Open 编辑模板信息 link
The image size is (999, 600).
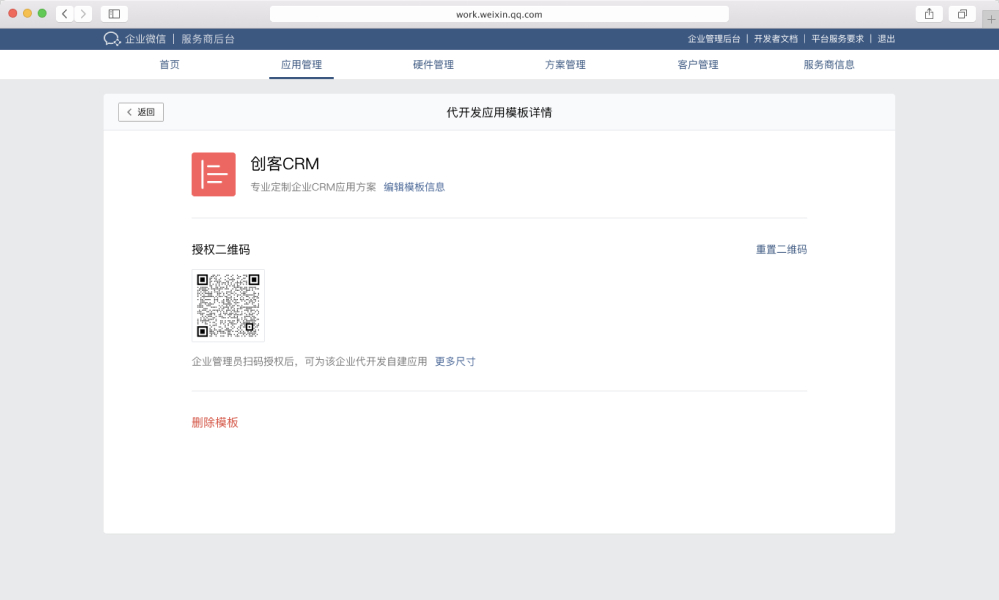pos(414,187)
